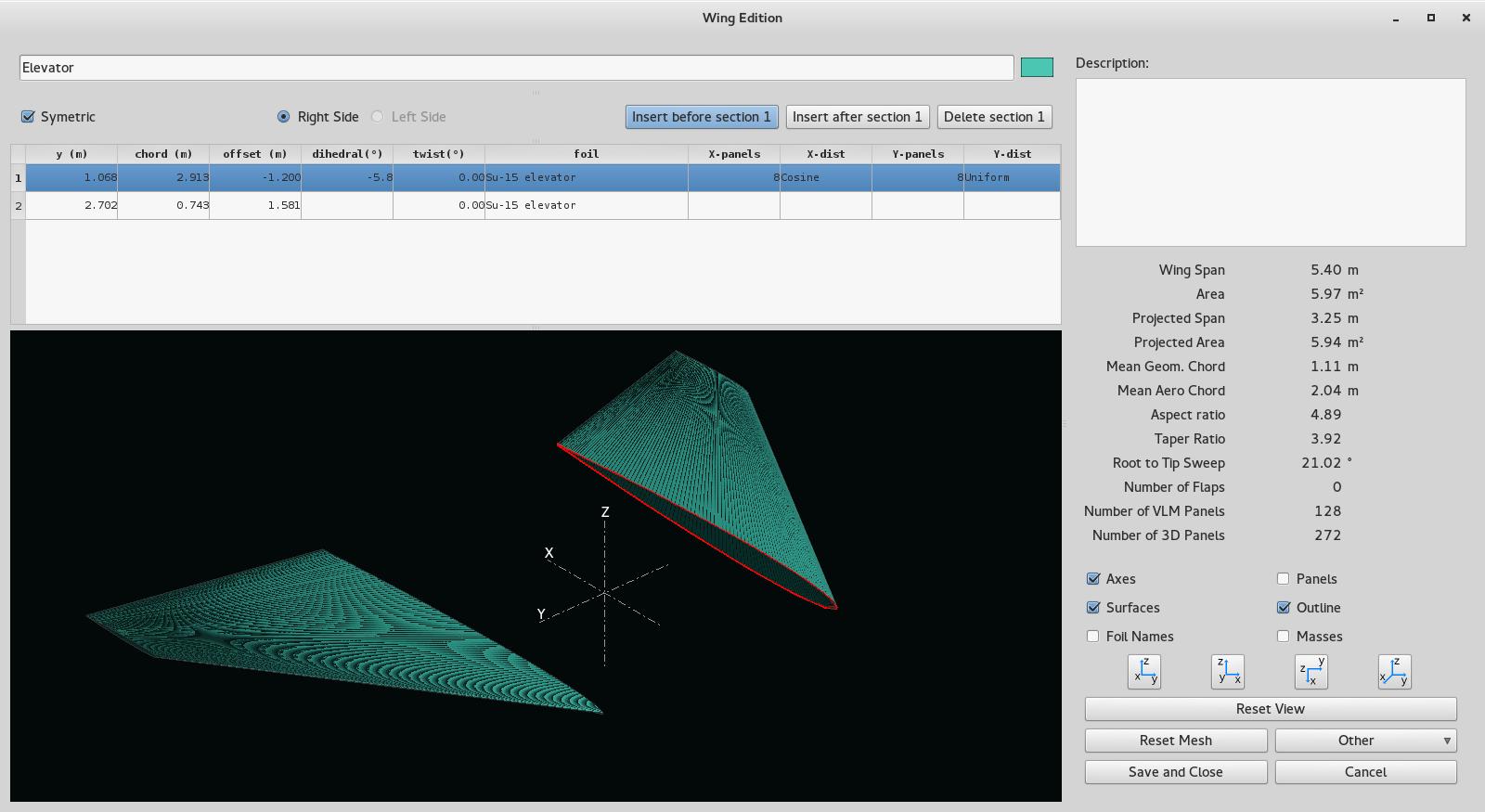Toggle the Symmetric checkbox
This screenshot has height=812, width=1485.
[x=28, y=117]
